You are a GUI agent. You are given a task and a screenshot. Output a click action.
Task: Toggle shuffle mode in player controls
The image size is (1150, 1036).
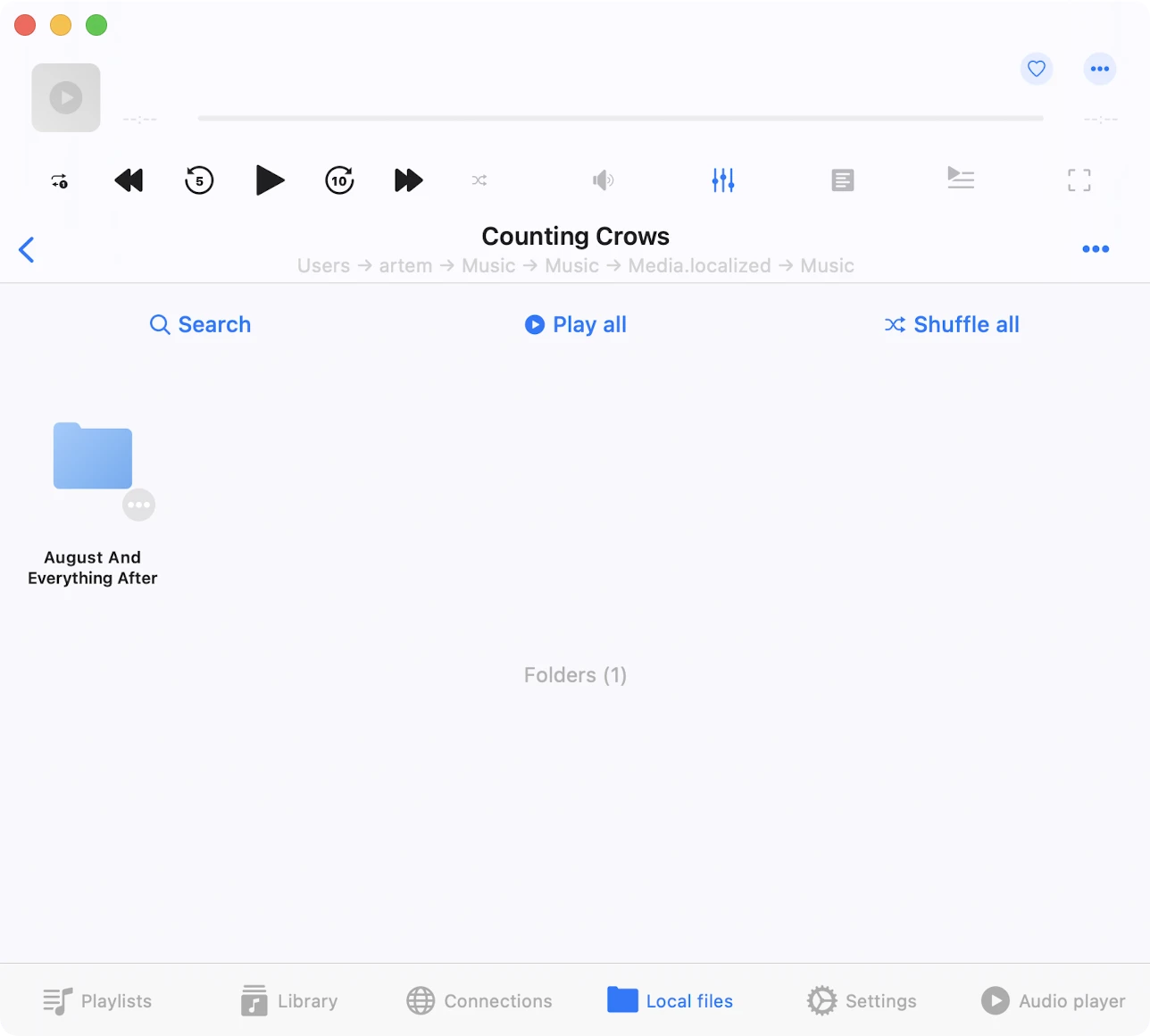click(x=479, y=180)
